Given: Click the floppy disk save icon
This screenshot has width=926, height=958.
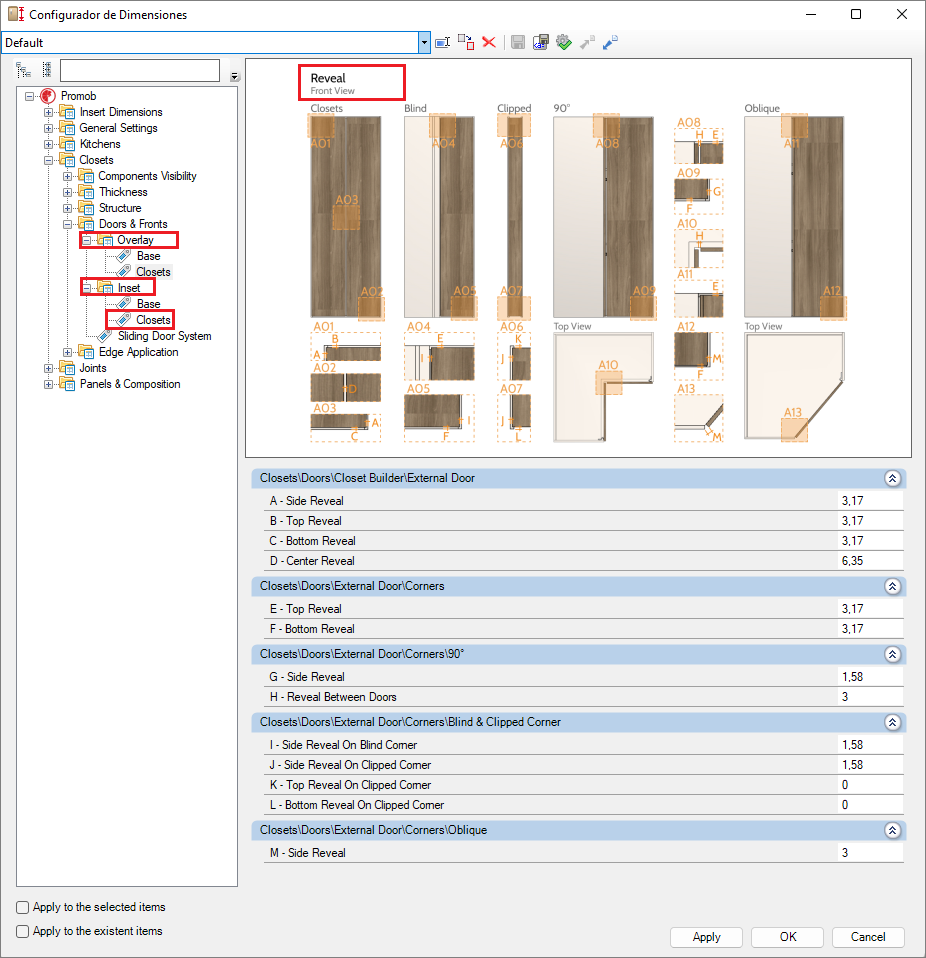Looking at the screenshot, I should pos(518,42).
